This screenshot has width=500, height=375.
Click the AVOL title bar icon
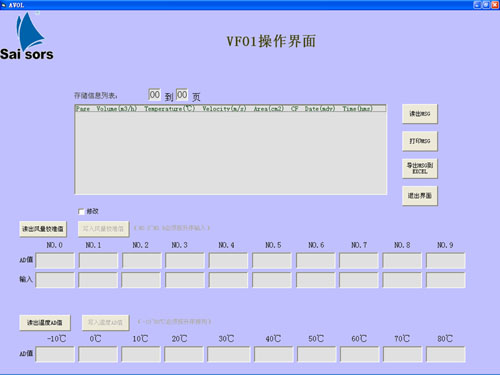(4, 5)
